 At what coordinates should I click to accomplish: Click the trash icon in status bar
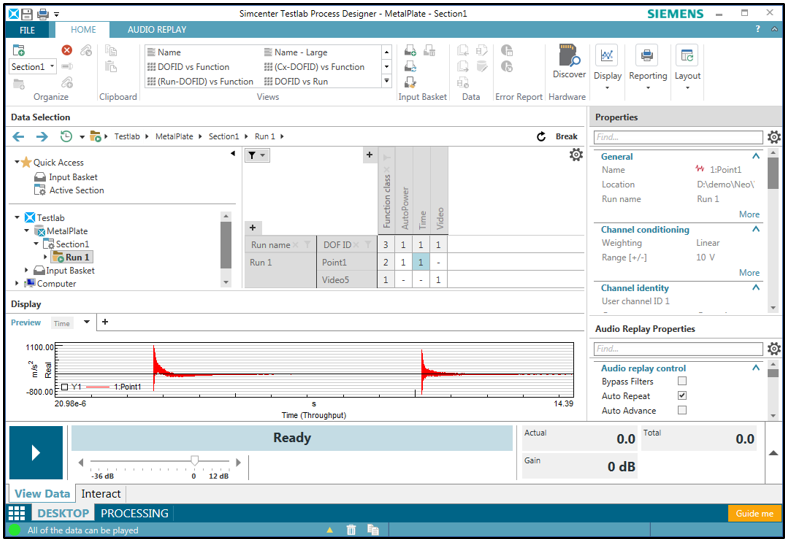(x=351, y=529)
